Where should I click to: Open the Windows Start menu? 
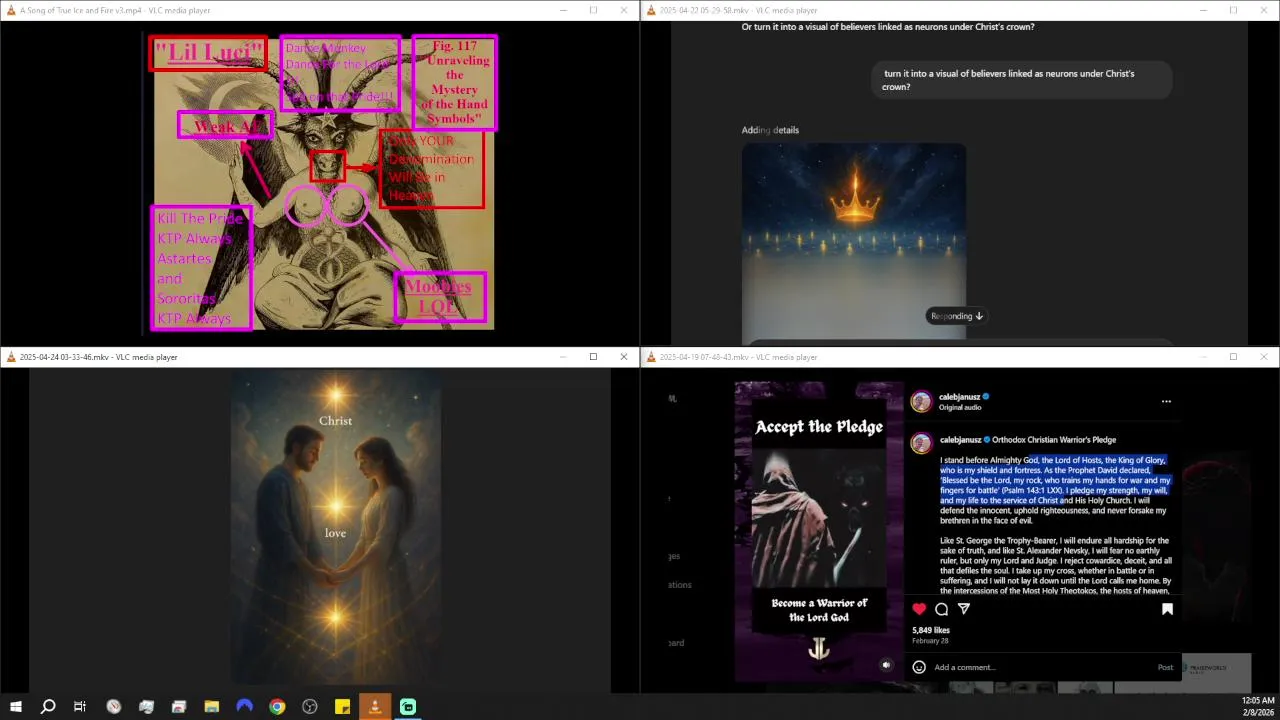click(x=15, y=706)
